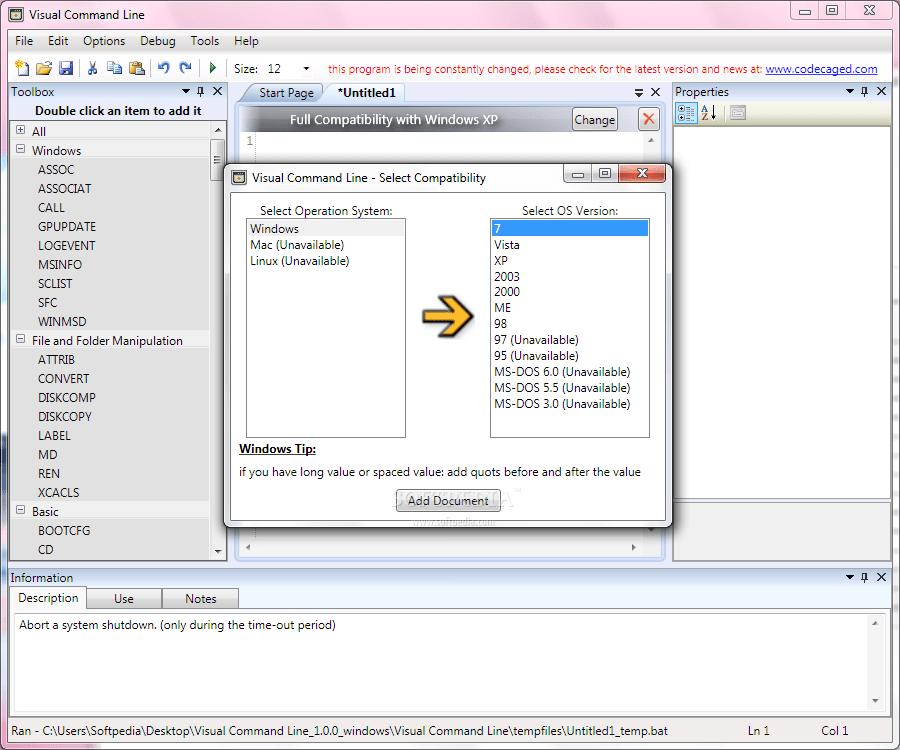Open the font Size dropdown
Screen dimensions: 900x750
(x=307, y=69)
